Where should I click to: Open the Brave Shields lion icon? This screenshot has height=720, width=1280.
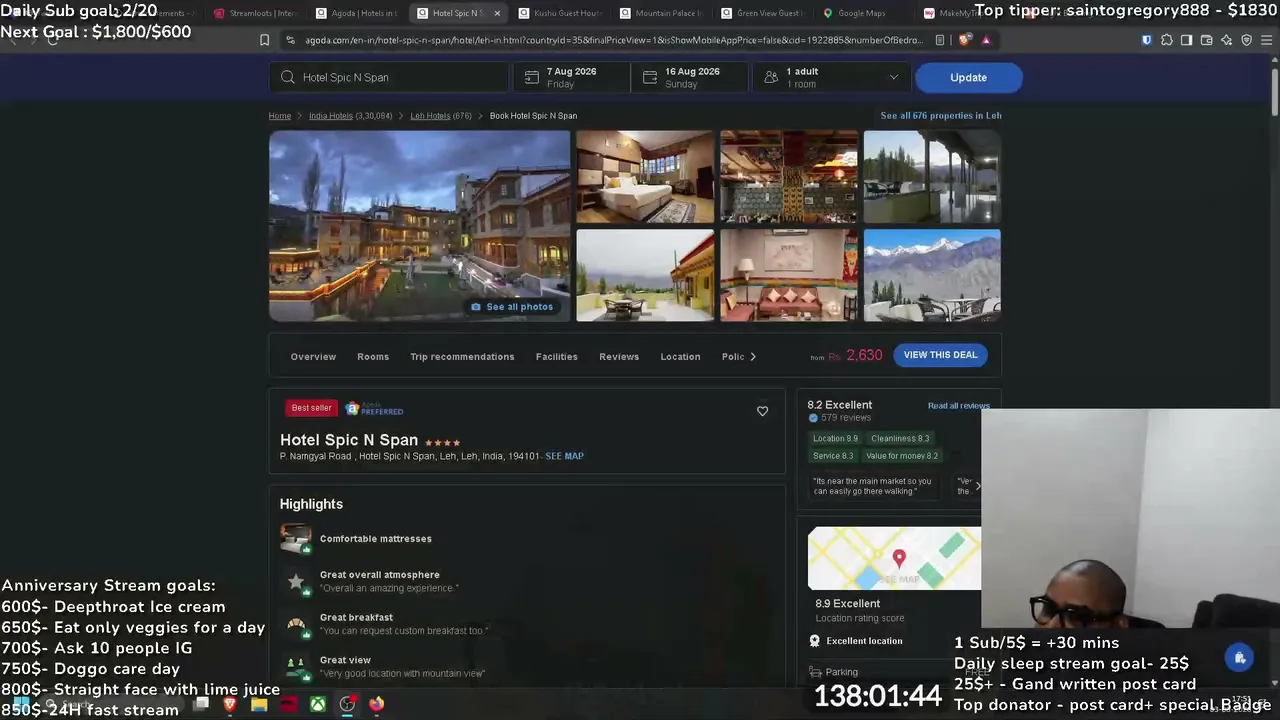tap(964, 40)
